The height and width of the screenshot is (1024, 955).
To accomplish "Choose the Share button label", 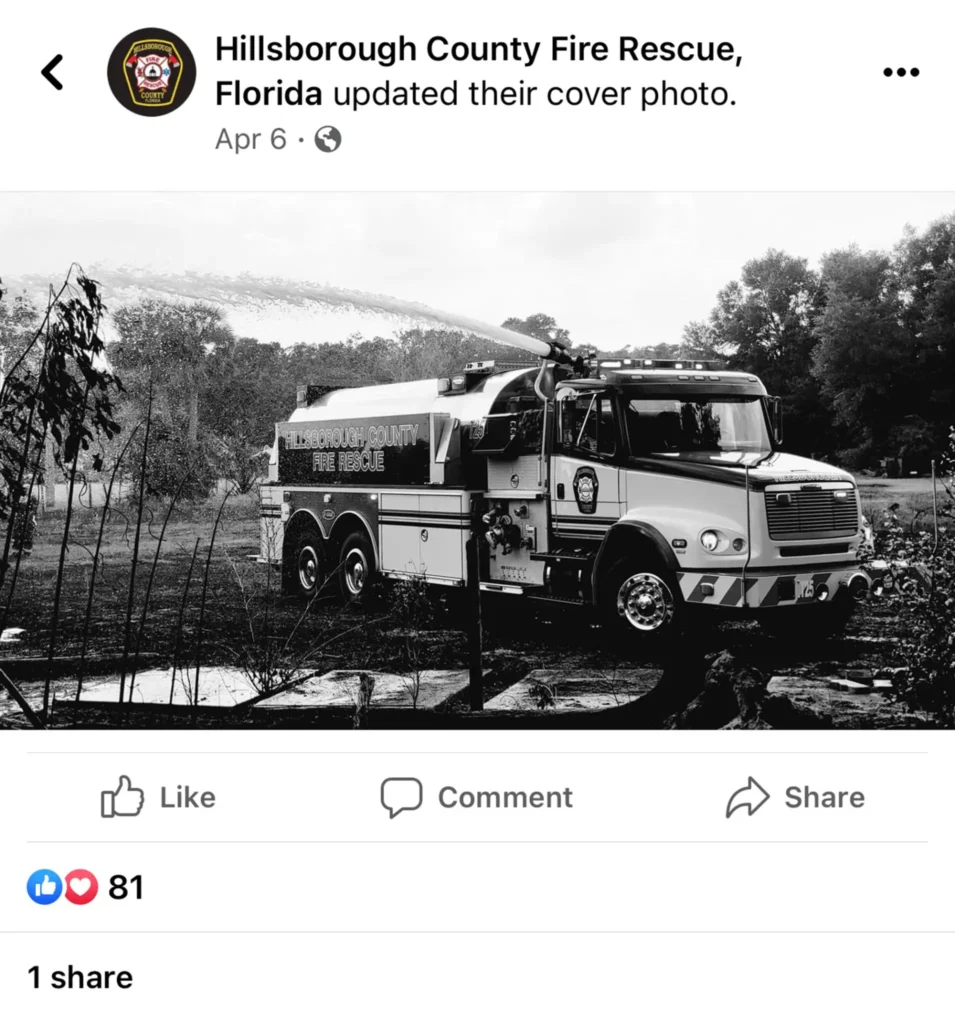I will click(x=824, y=797).
